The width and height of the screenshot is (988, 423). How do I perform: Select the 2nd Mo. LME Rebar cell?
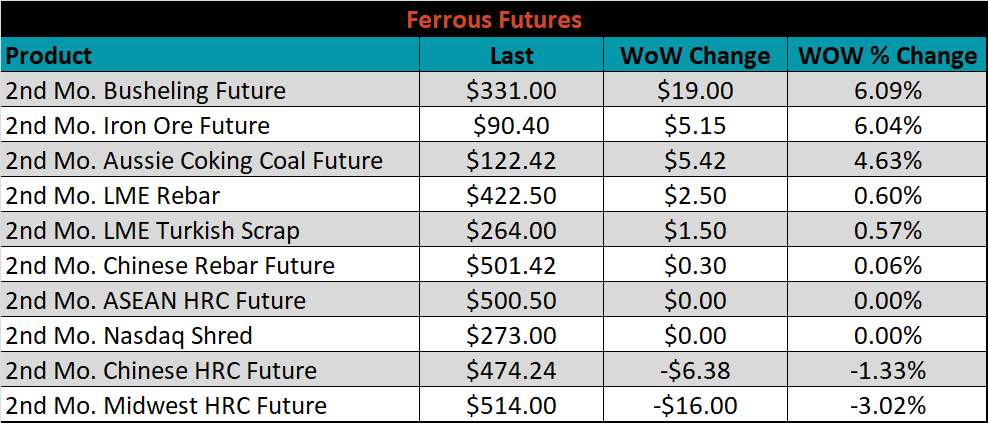pyautogui.click(x=210, y=195)
